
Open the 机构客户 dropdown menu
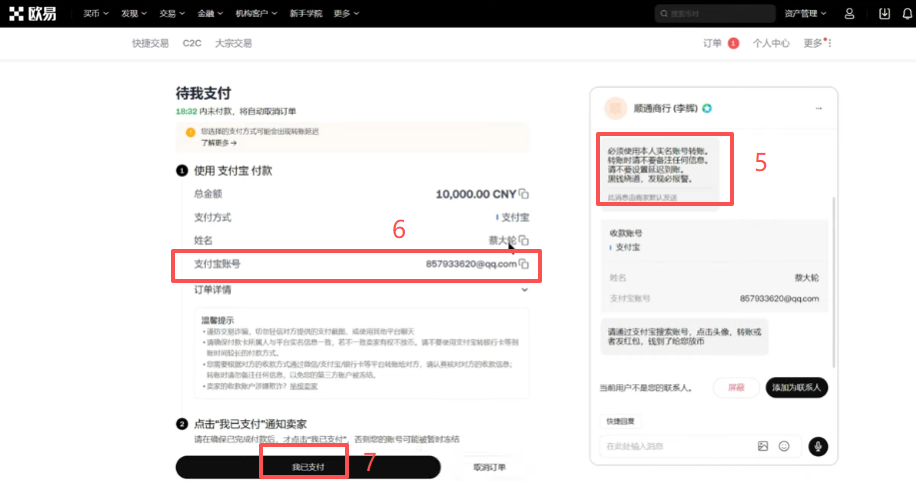pyautogui.click(x=256, y=13)
